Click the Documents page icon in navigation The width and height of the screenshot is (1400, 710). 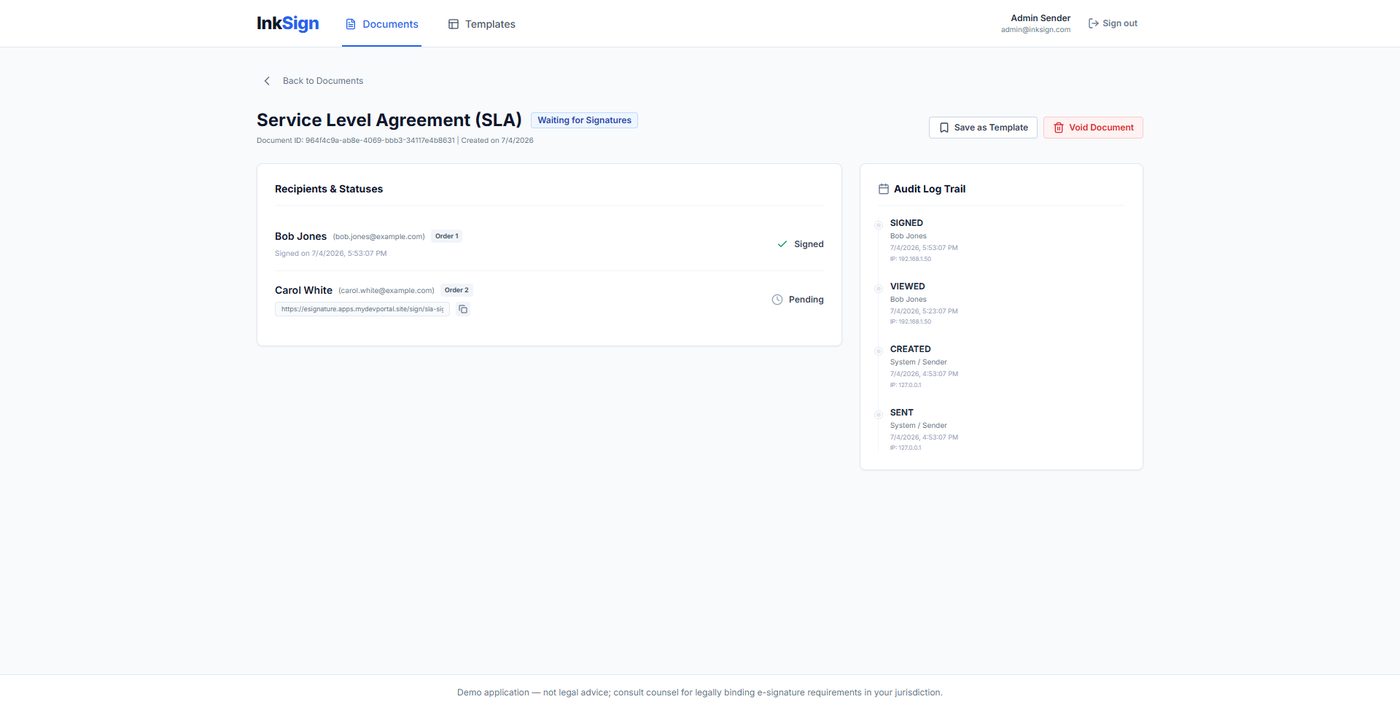350,24
